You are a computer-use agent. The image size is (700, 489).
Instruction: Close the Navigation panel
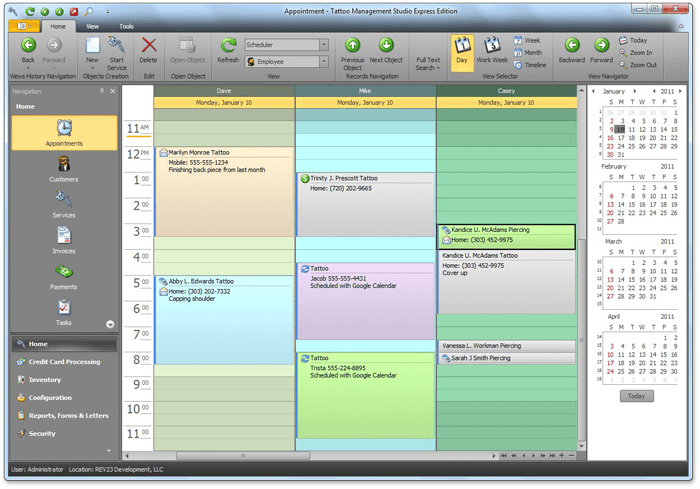[112, 91]
